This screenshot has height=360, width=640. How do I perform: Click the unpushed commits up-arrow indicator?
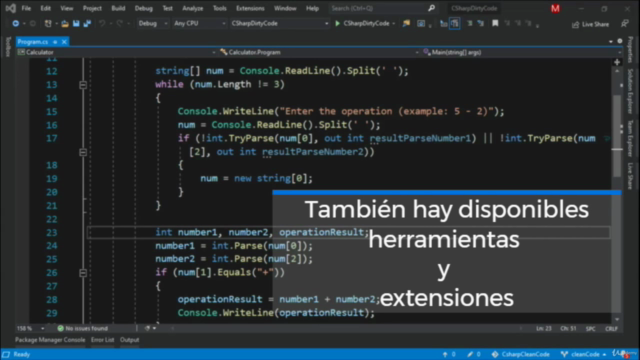[449, 354]
